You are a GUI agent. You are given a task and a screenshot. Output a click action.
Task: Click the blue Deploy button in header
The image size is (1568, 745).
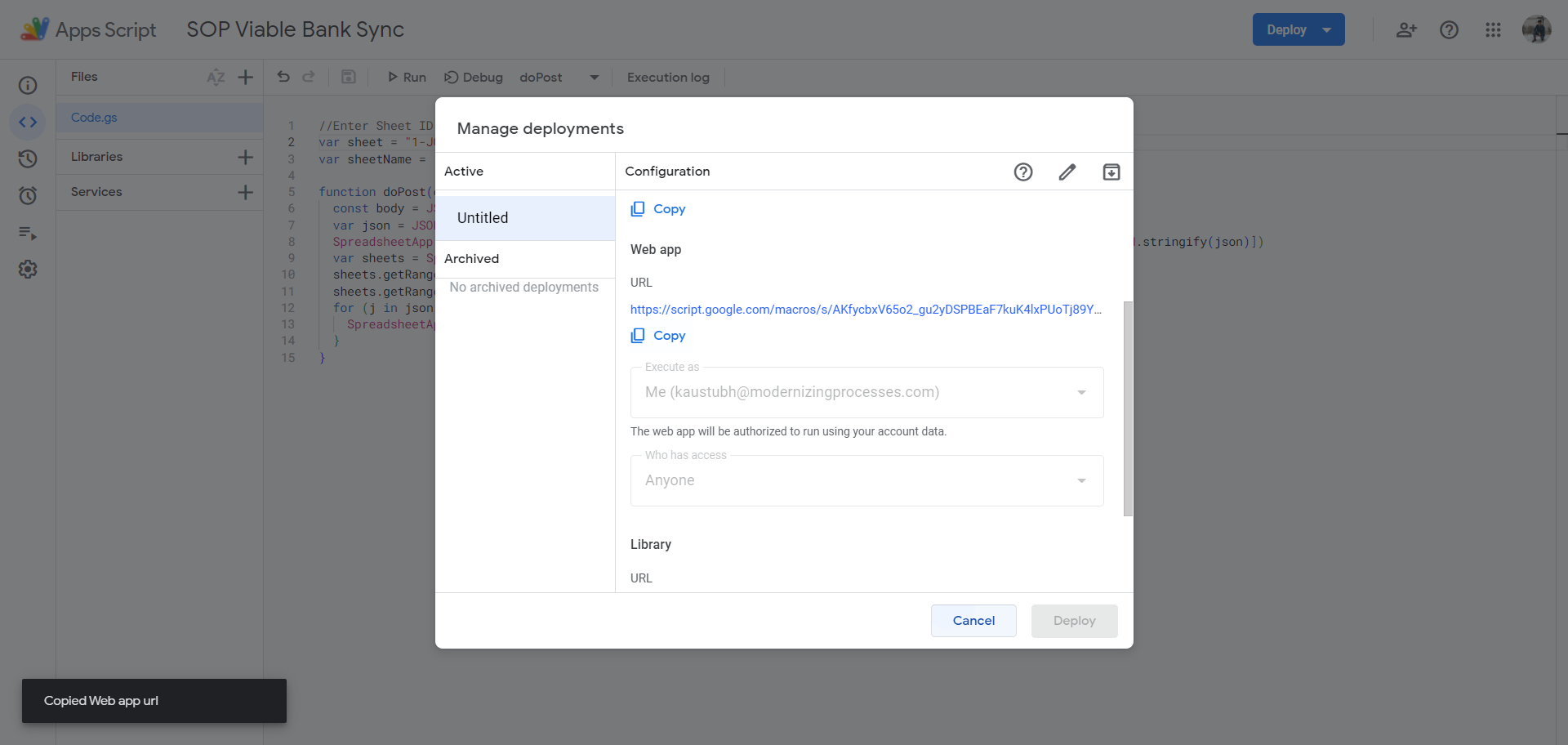point(1298,29)
